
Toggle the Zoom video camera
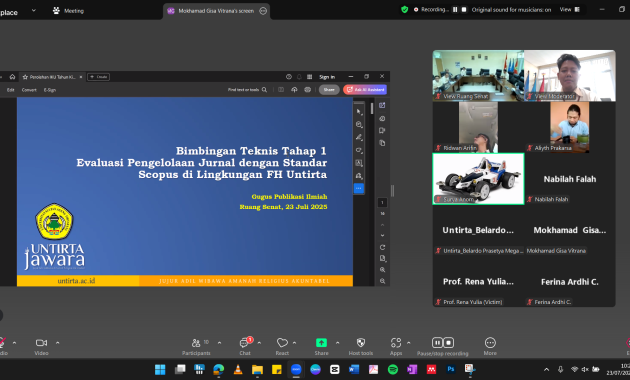click(x=41, y=346)
